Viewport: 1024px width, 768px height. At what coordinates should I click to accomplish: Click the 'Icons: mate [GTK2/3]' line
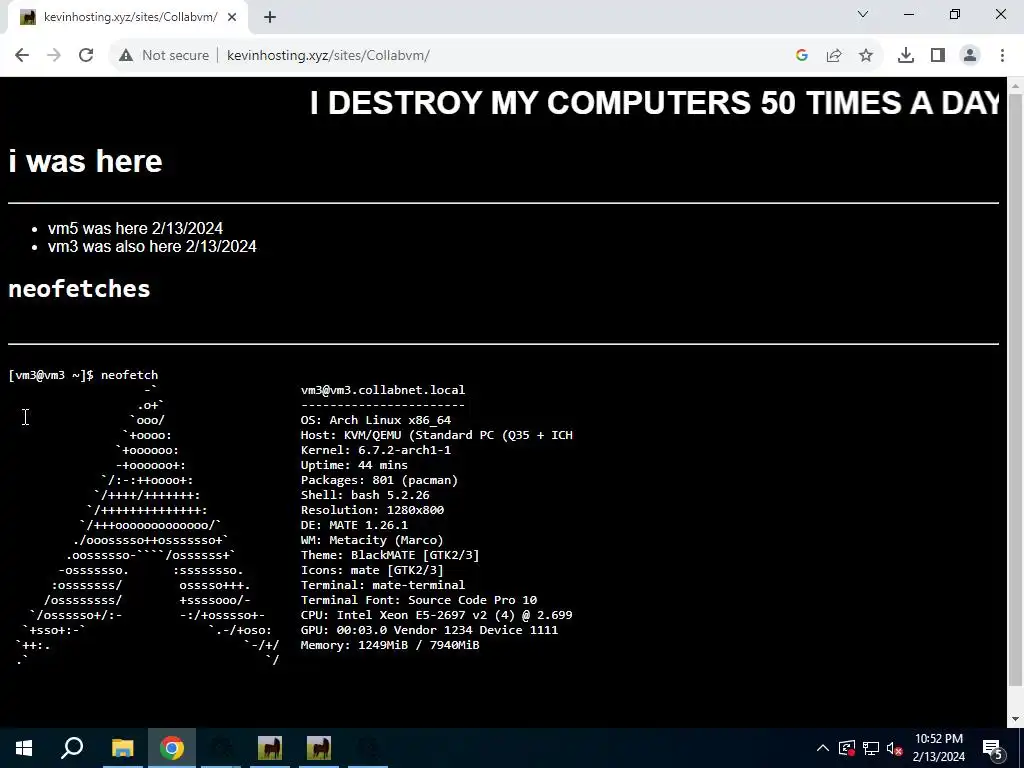click(372, 570)
